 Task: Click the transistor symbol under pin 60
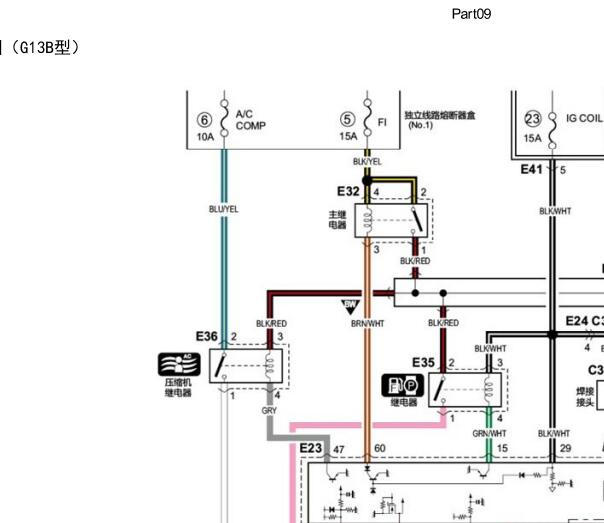pyautogui.click(x=376, y=475)
